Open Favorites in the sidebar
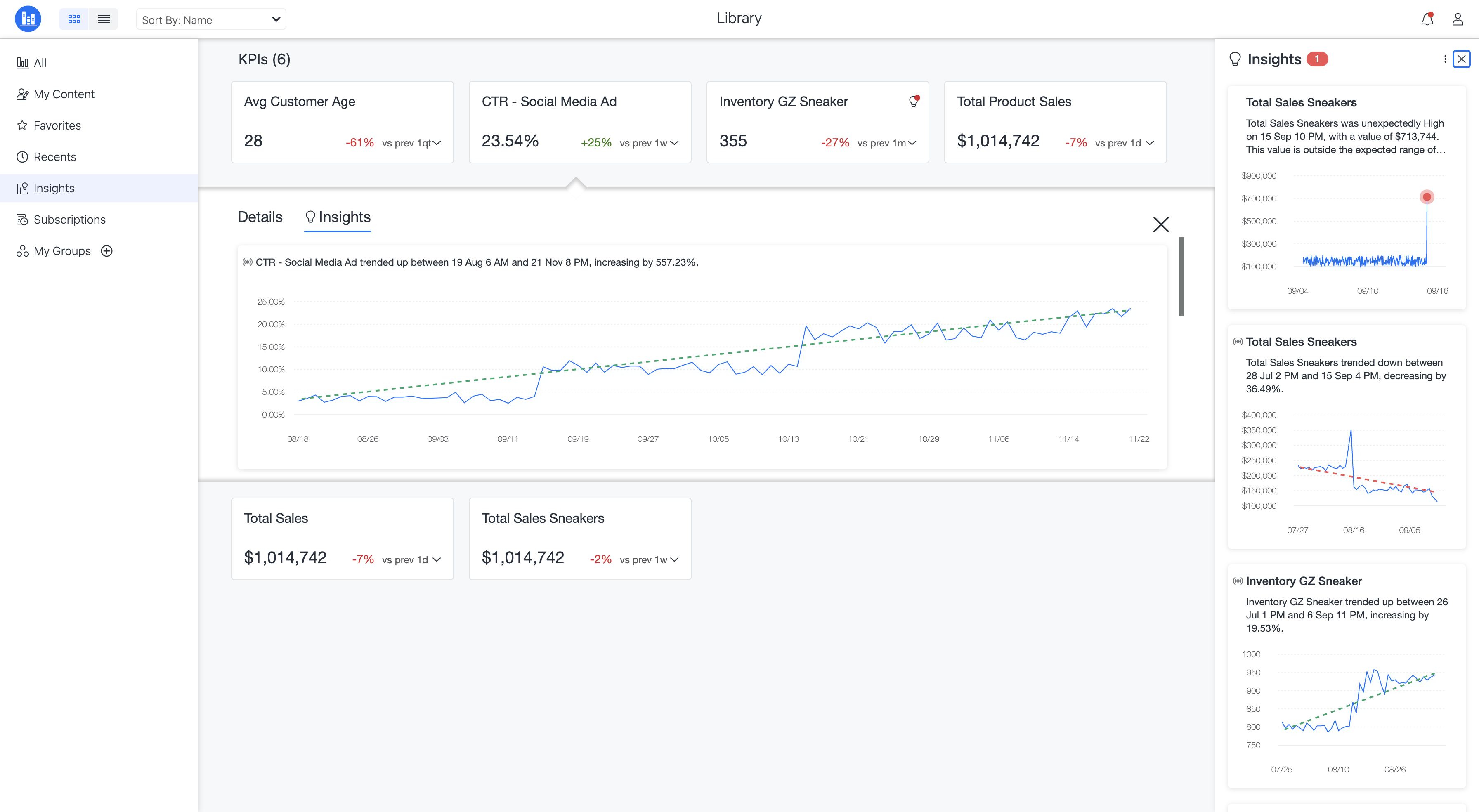Image resolution: width=1479 pixels, height=812 pixels. 57,125
